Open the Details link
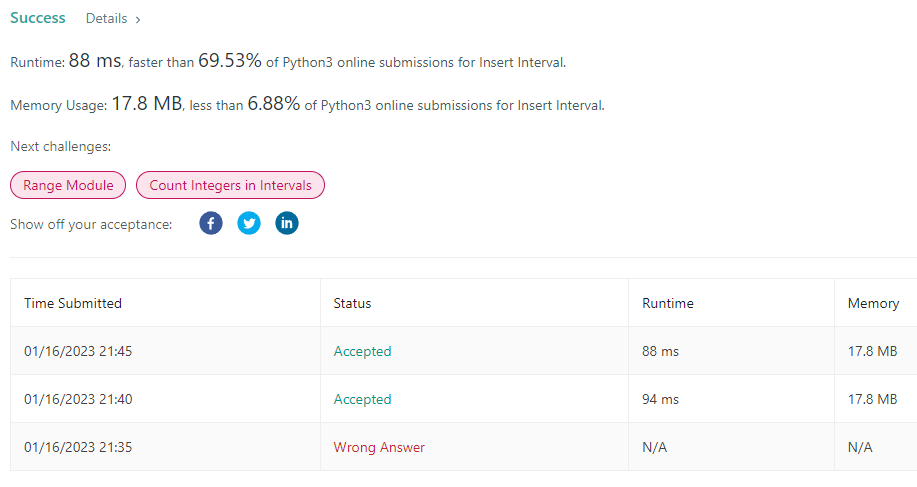Screen dimensions: 917x487 click(x=106, y=19)
